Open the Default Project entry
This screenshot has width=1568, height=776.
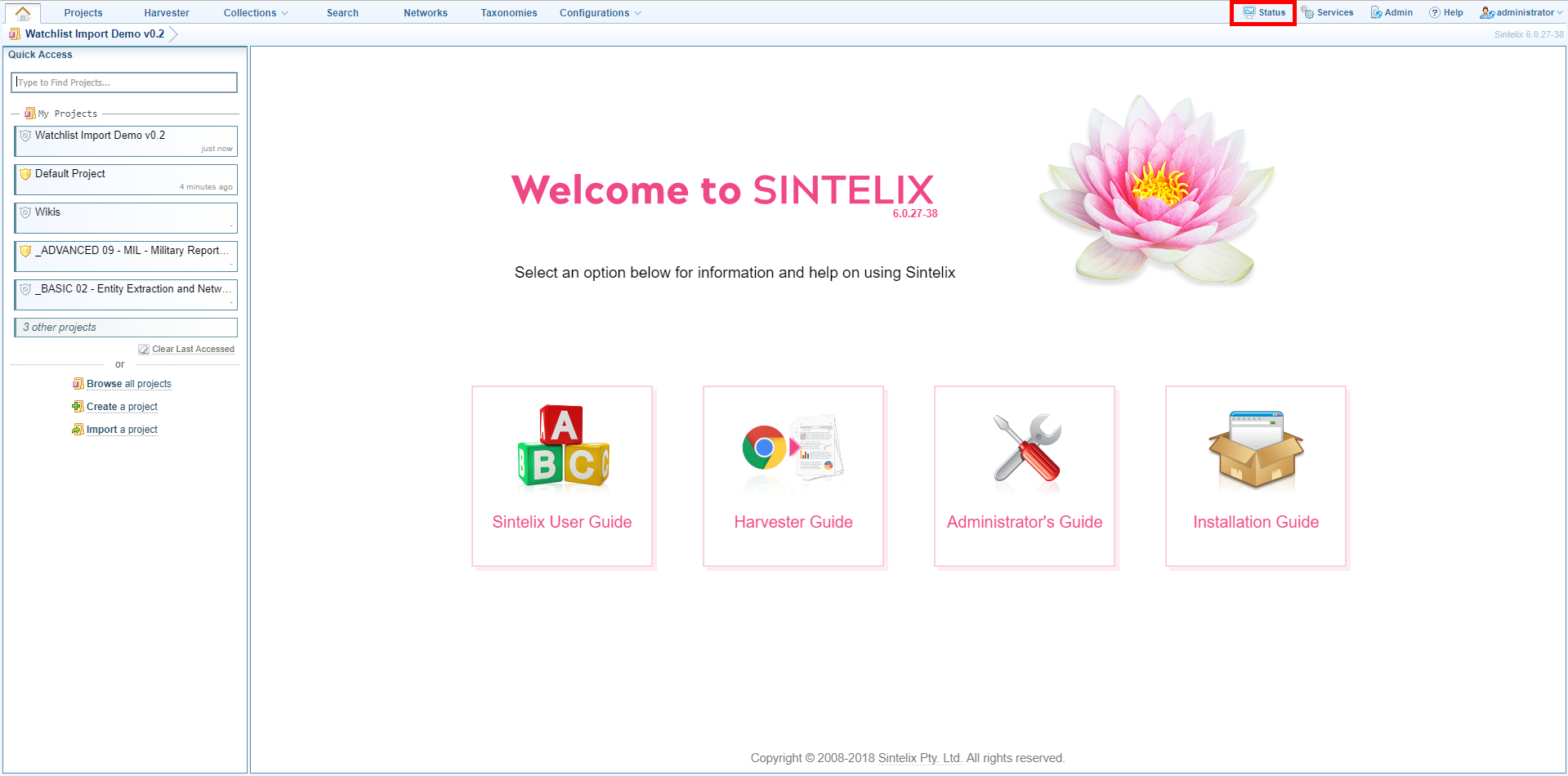point(126,180)
